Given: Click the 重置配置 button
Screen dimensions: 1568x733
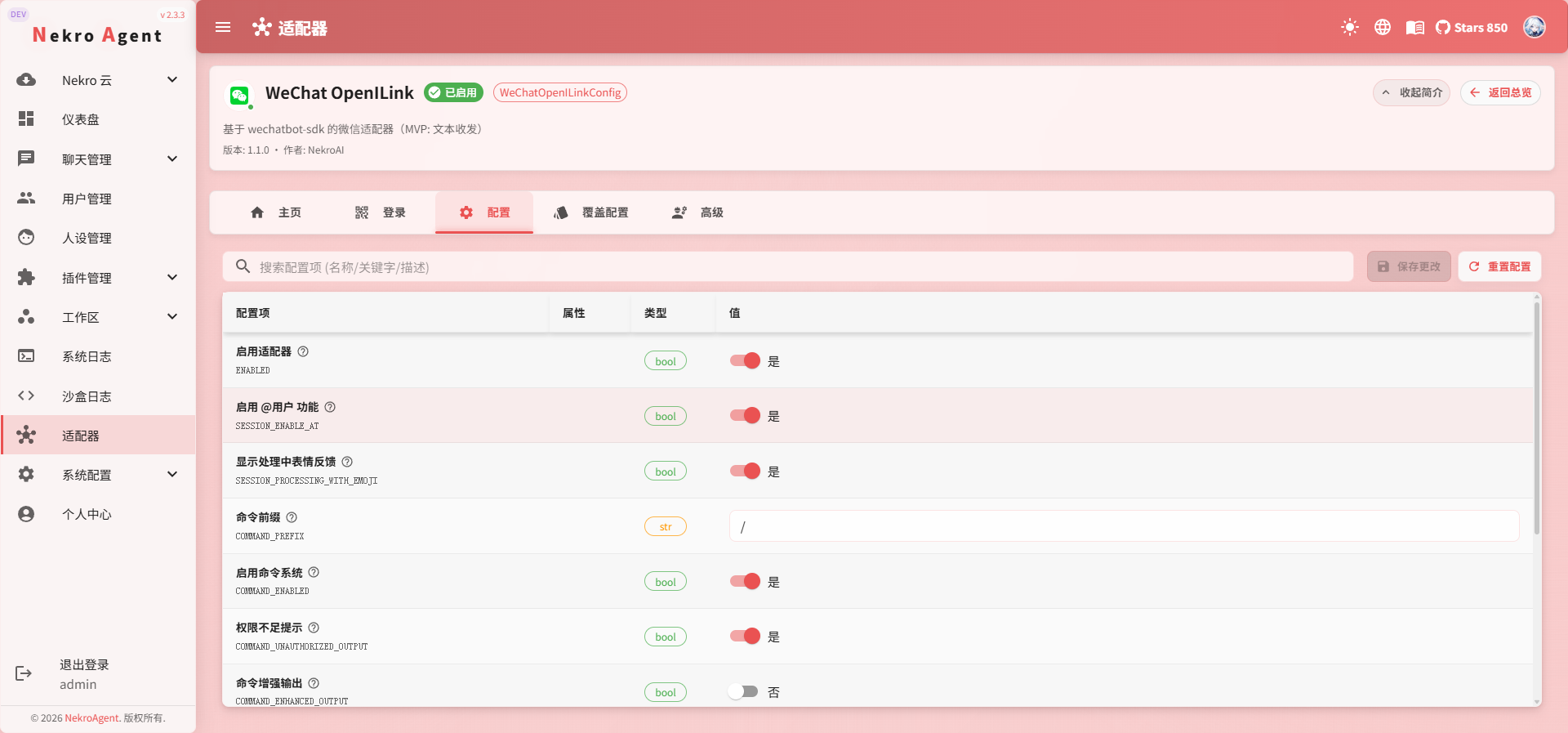Looking at the screenshot, I should point(1499,266).
